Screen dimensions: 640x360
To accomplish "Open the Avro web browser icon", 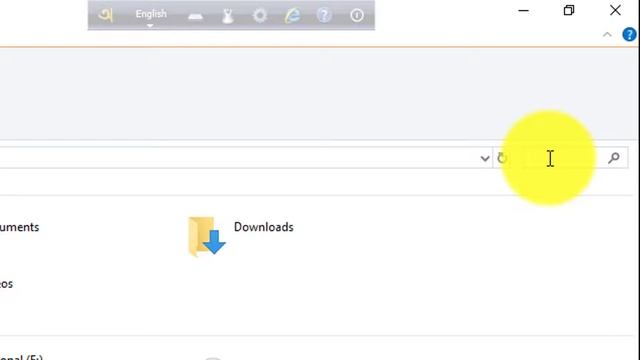I will tap(292, 16).
